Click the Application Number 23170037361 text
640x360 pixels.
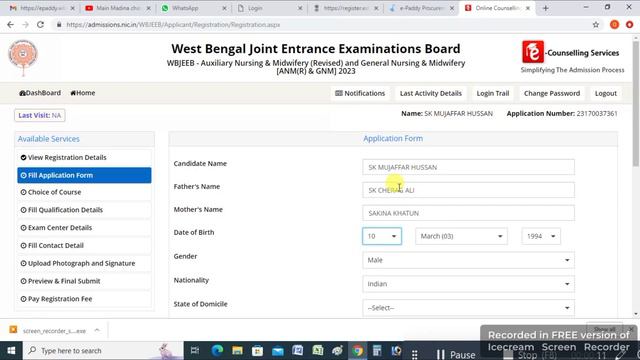pos(562,113)
